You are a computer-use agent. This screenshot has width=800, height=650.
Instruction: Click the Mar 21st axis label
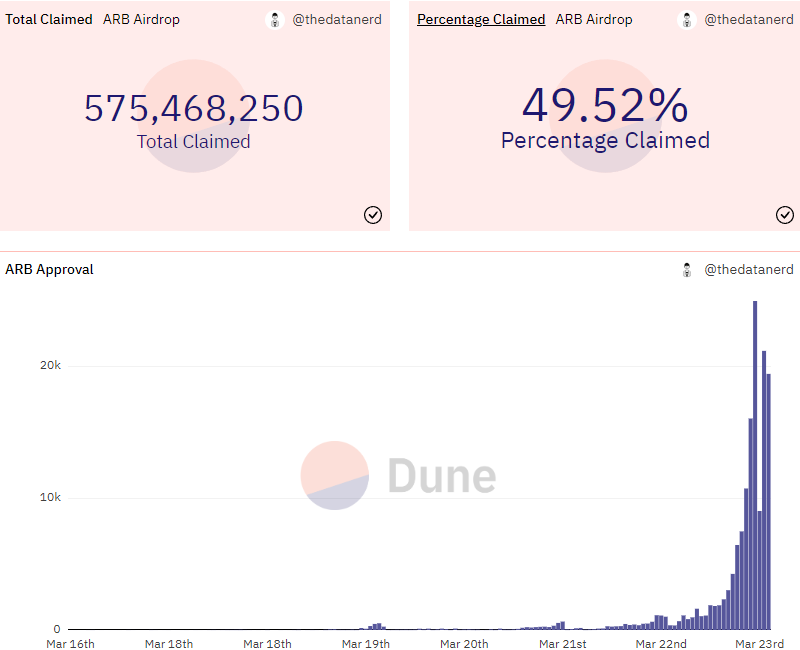pyautogui.click(x=563, y=644)
